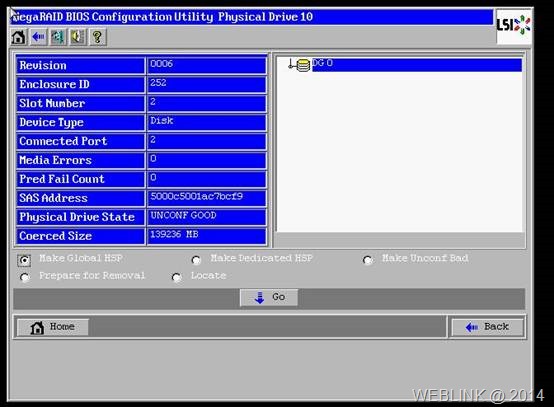Click the exit door toolbar icon
The image size is (554, 407).
(x=58, y=37)
